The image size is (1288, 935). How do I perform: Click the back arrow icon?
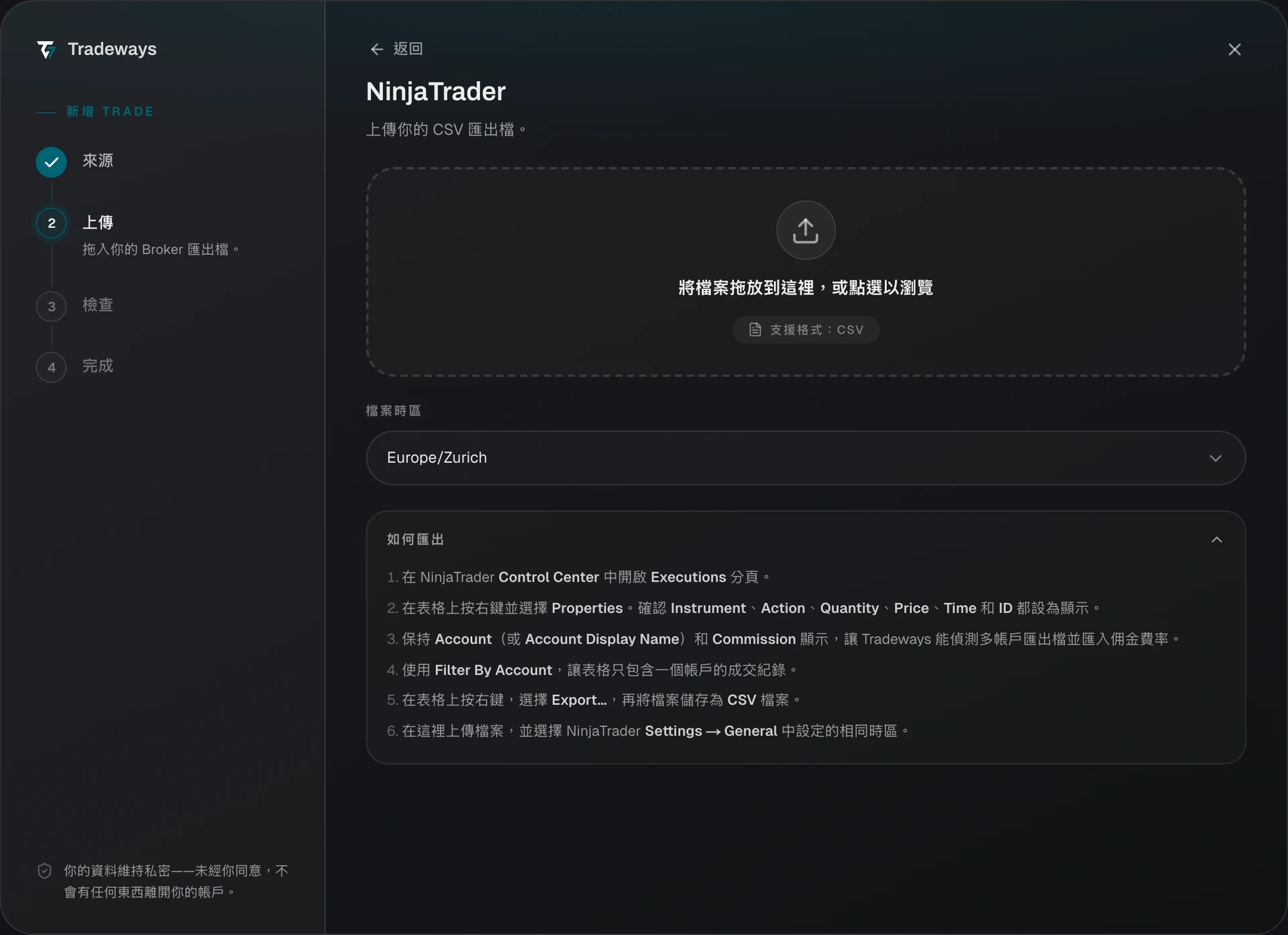coord(376,49)
